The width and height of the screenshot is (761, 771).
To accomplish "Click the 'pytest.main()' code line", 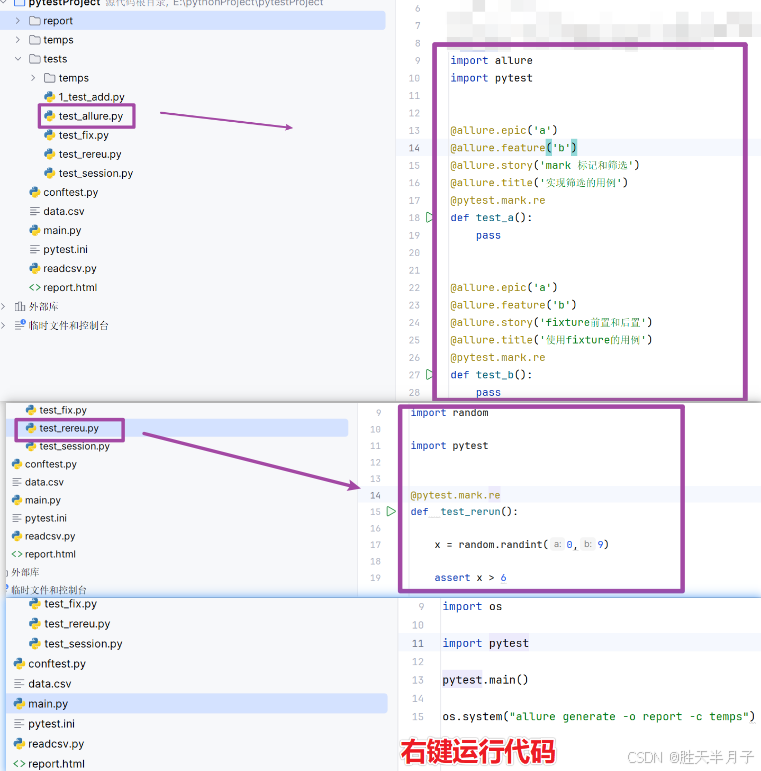I will coord(485,680).
